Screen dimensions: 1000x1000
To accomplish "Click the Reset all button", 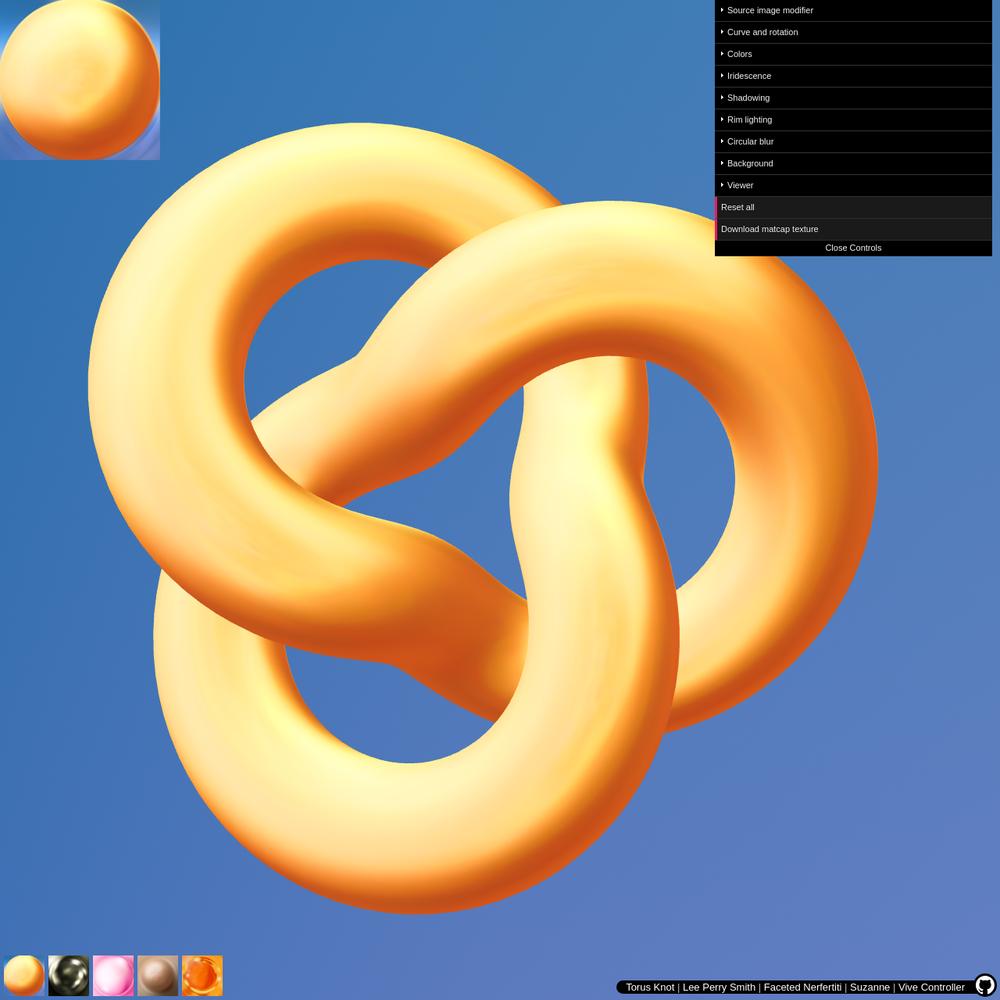I will pos(853,207).
